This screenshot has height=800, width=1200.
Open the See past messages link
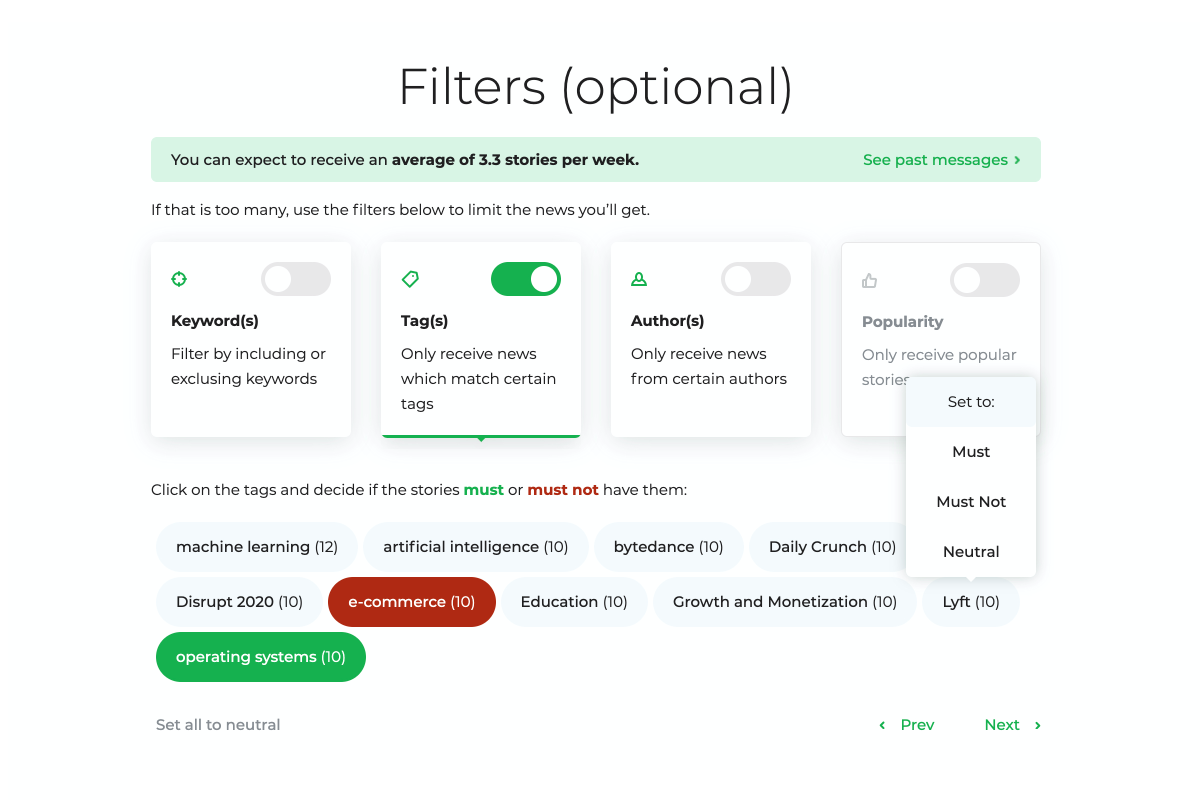tap(935, 160)
